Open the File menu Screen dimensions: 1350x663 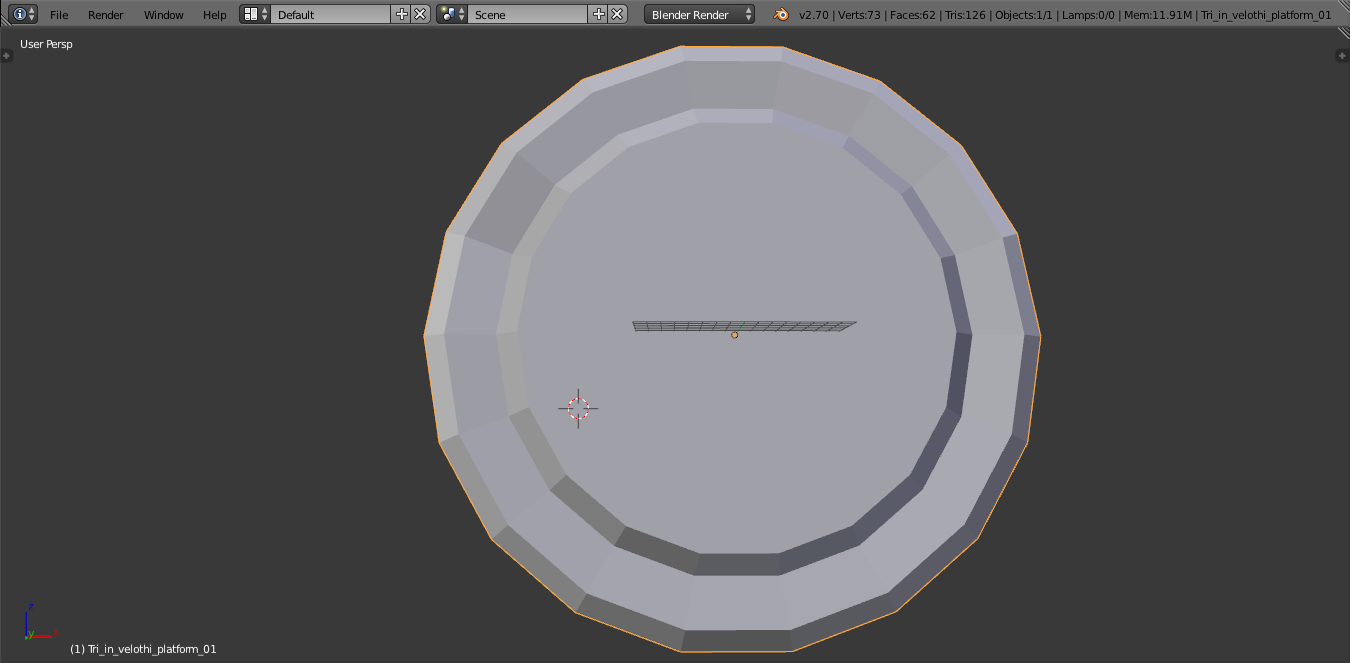[x=59, y=15]
